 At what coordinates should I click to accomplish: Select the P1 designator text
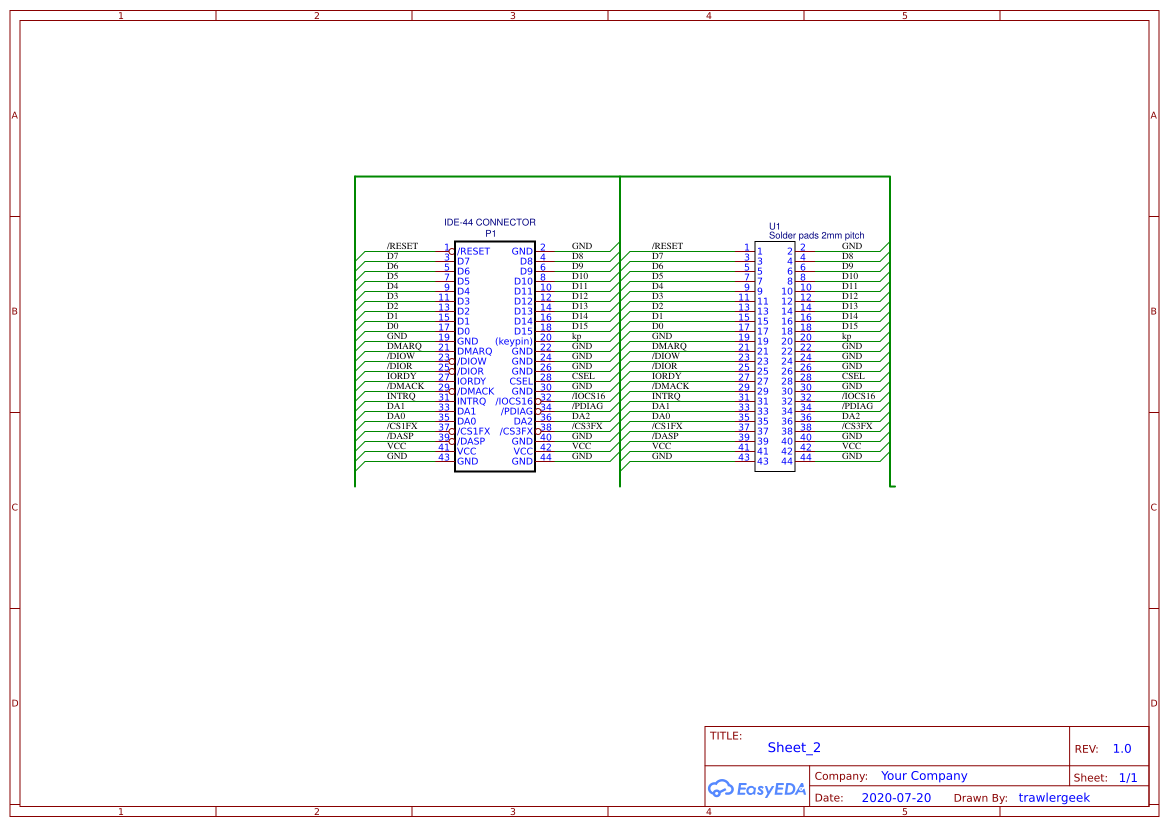point(491,233)
